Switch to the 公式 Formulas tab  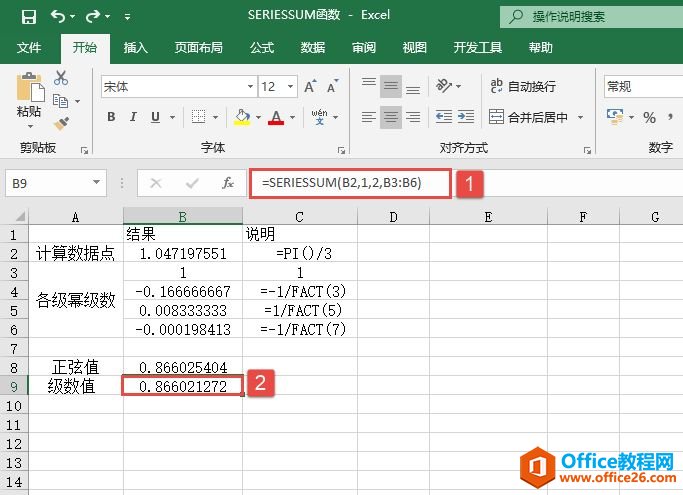[x=262, y=47]
